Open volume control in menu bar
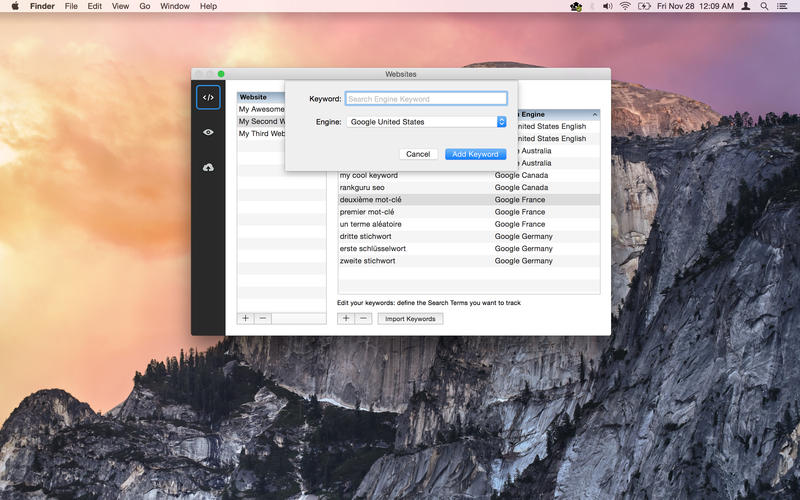800x500 pixels. pos(607,6)
